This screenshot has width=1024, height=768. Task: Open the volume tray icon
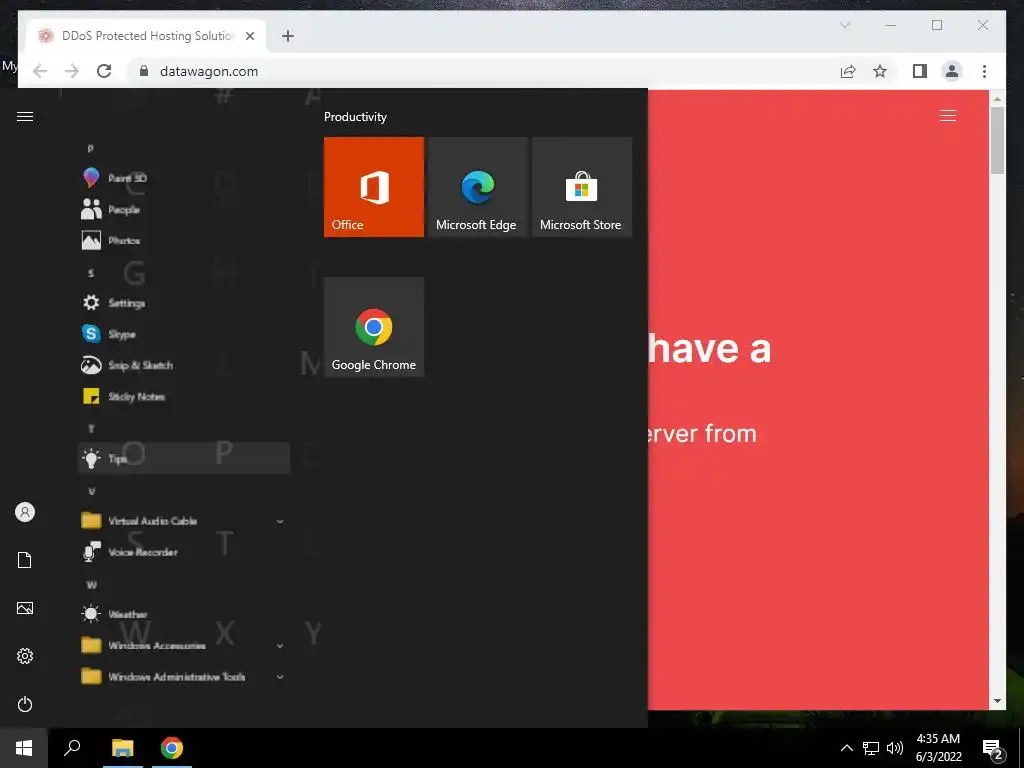coord(895,748)
